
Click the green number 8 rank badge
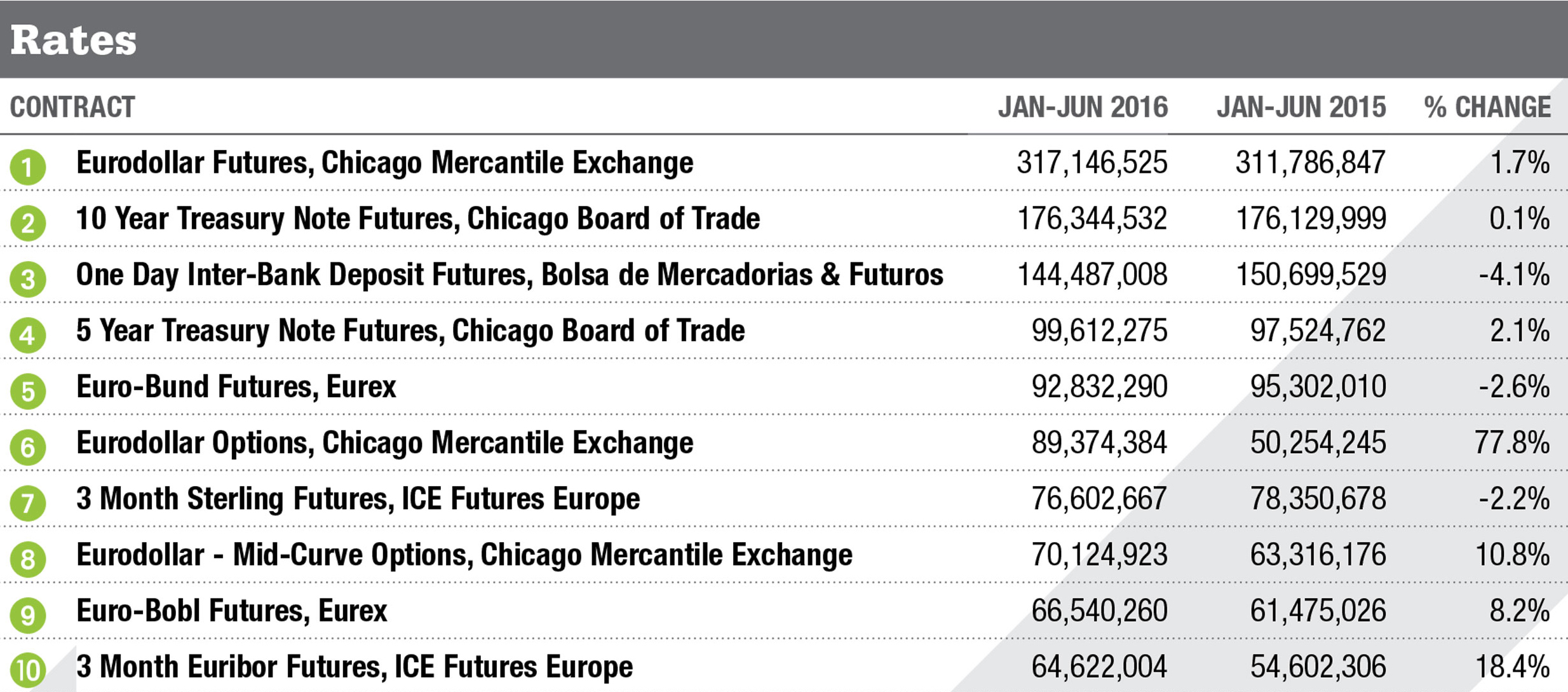[28, 559]
